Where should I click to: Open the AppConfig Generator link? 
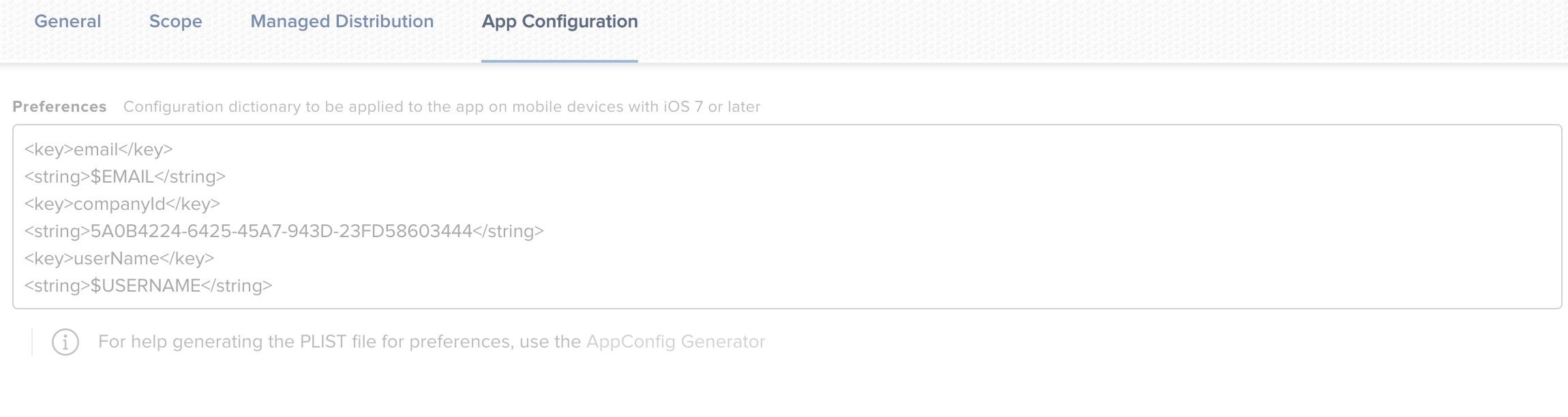676,341
